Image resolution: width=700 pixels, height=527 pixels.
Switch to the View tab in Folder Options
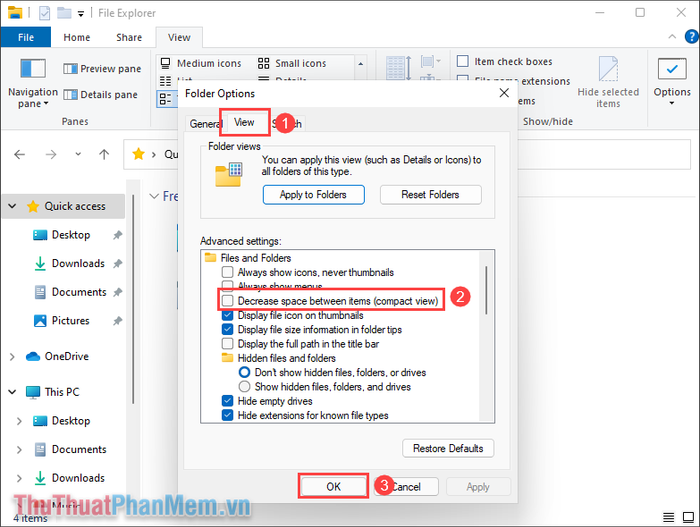[x=244, y=123]
